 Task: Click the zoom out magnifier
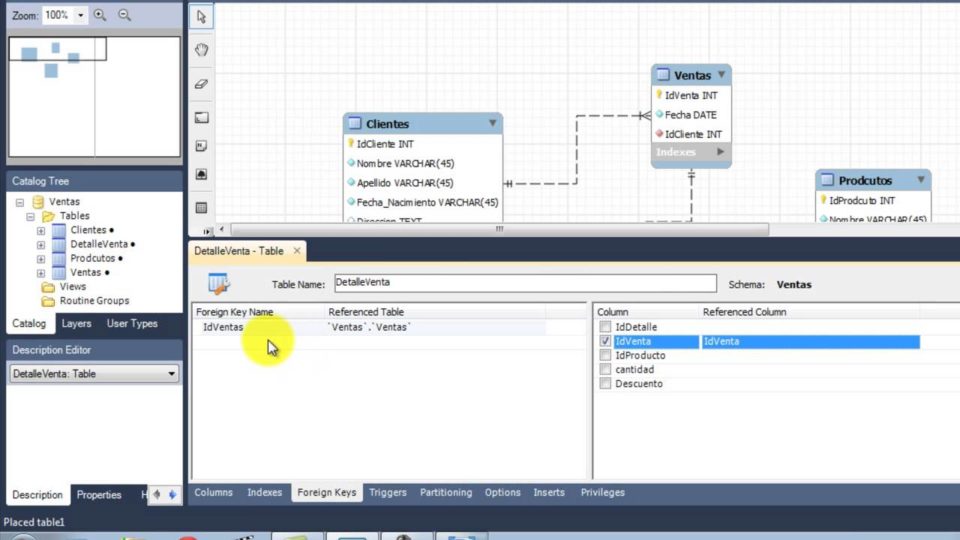click(125, 15)
